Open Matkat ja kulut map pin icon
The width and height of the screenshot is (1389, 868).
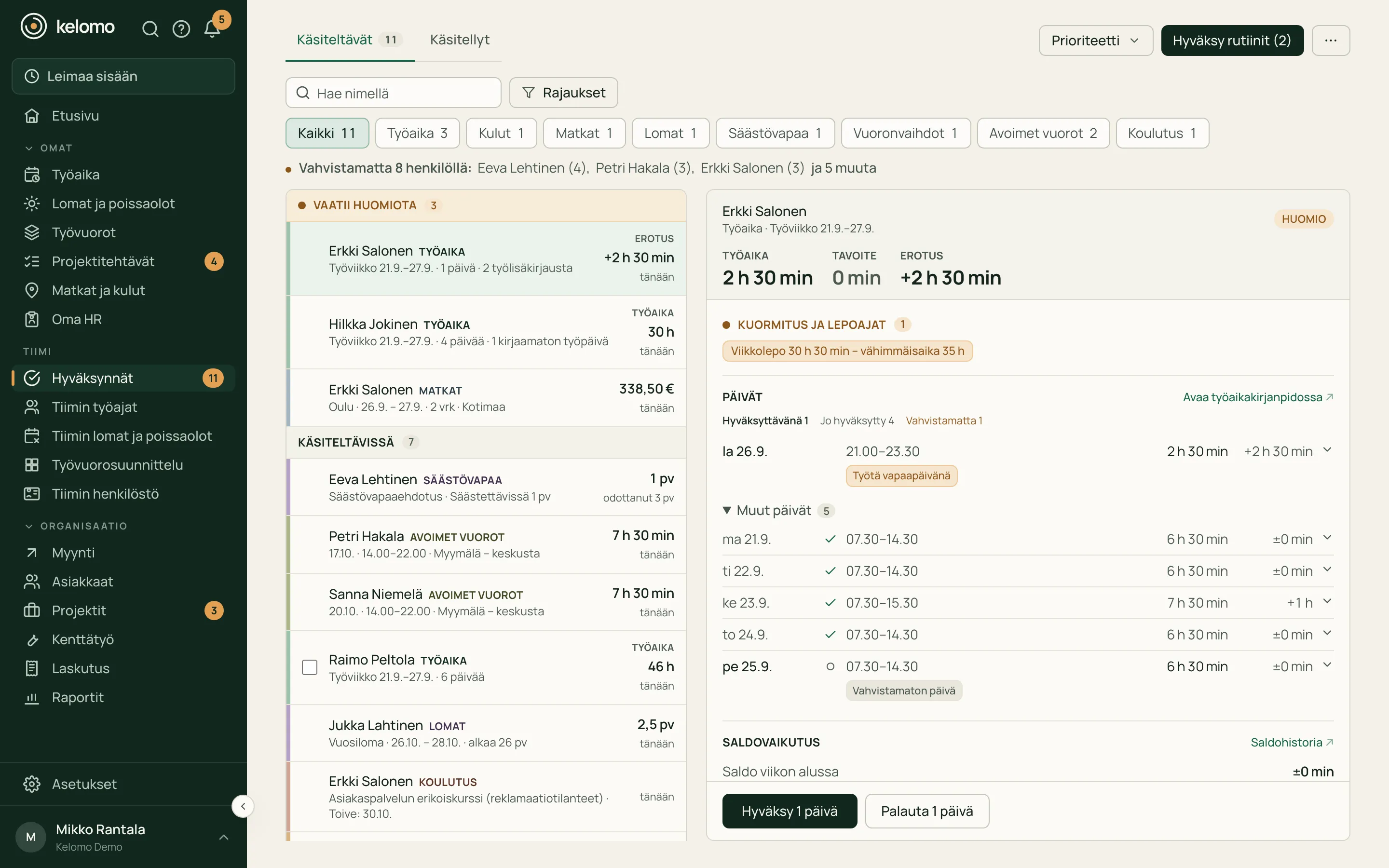tap(32, 290)
